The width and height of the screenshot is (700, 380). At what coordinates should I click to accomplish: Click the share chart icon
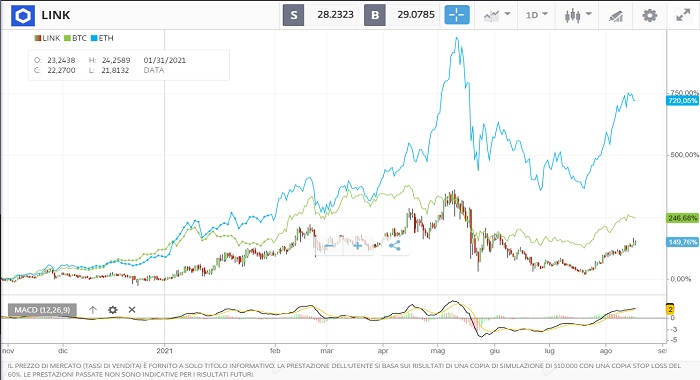(395, 246)
